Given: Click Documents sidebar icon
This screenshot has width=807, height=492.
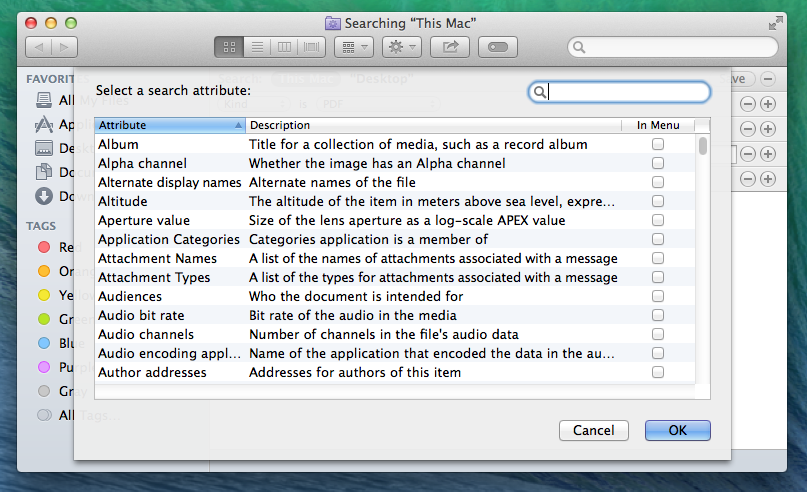Looking at the screenshot, I should [44, 172].
